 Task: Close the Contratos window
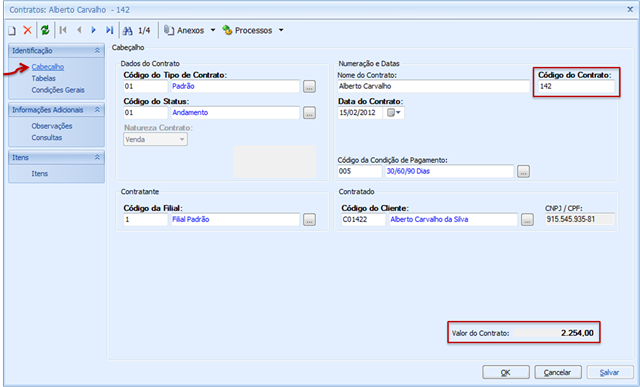tap(630, 9)
